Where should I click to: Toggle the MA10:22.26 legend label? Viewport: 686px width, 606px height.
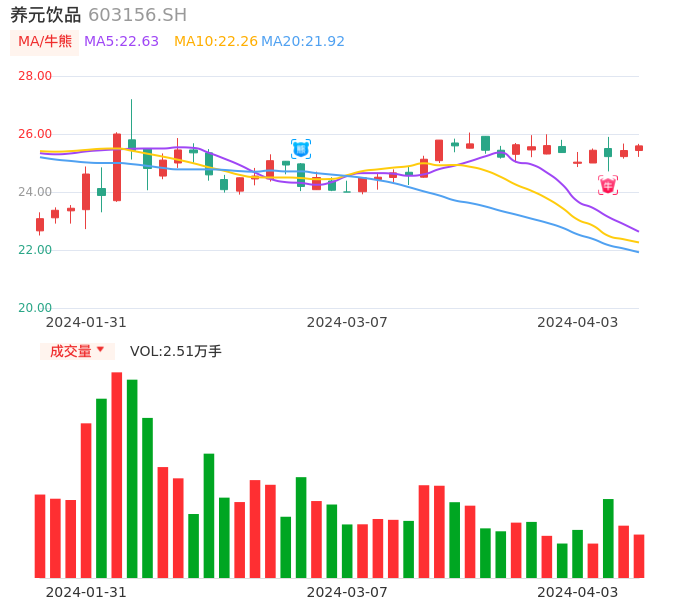[x=215, y=42]
